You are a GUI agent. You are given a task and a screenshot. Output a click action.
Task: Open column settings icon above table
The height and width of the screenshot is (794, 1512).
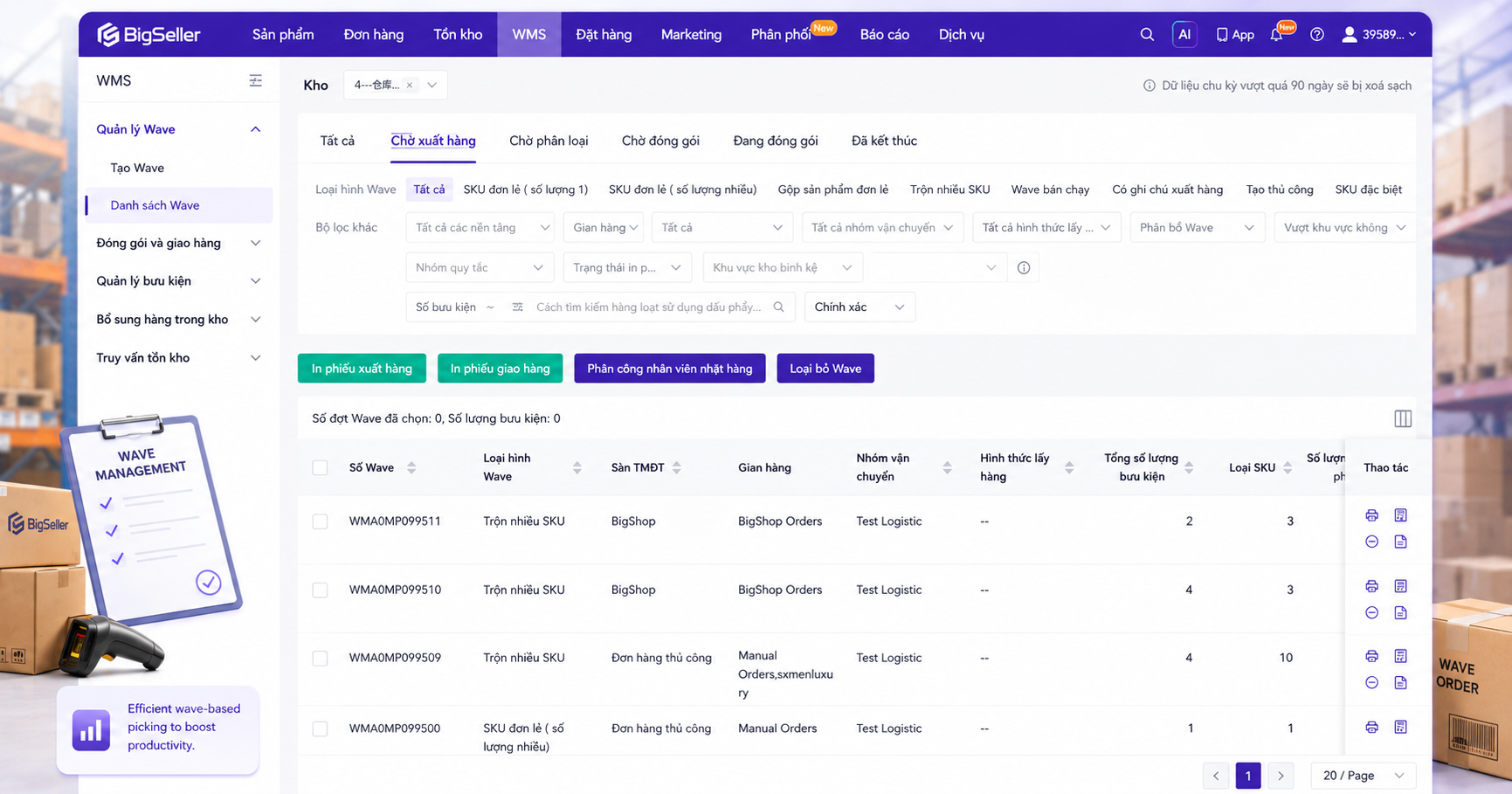point(1403,418)
